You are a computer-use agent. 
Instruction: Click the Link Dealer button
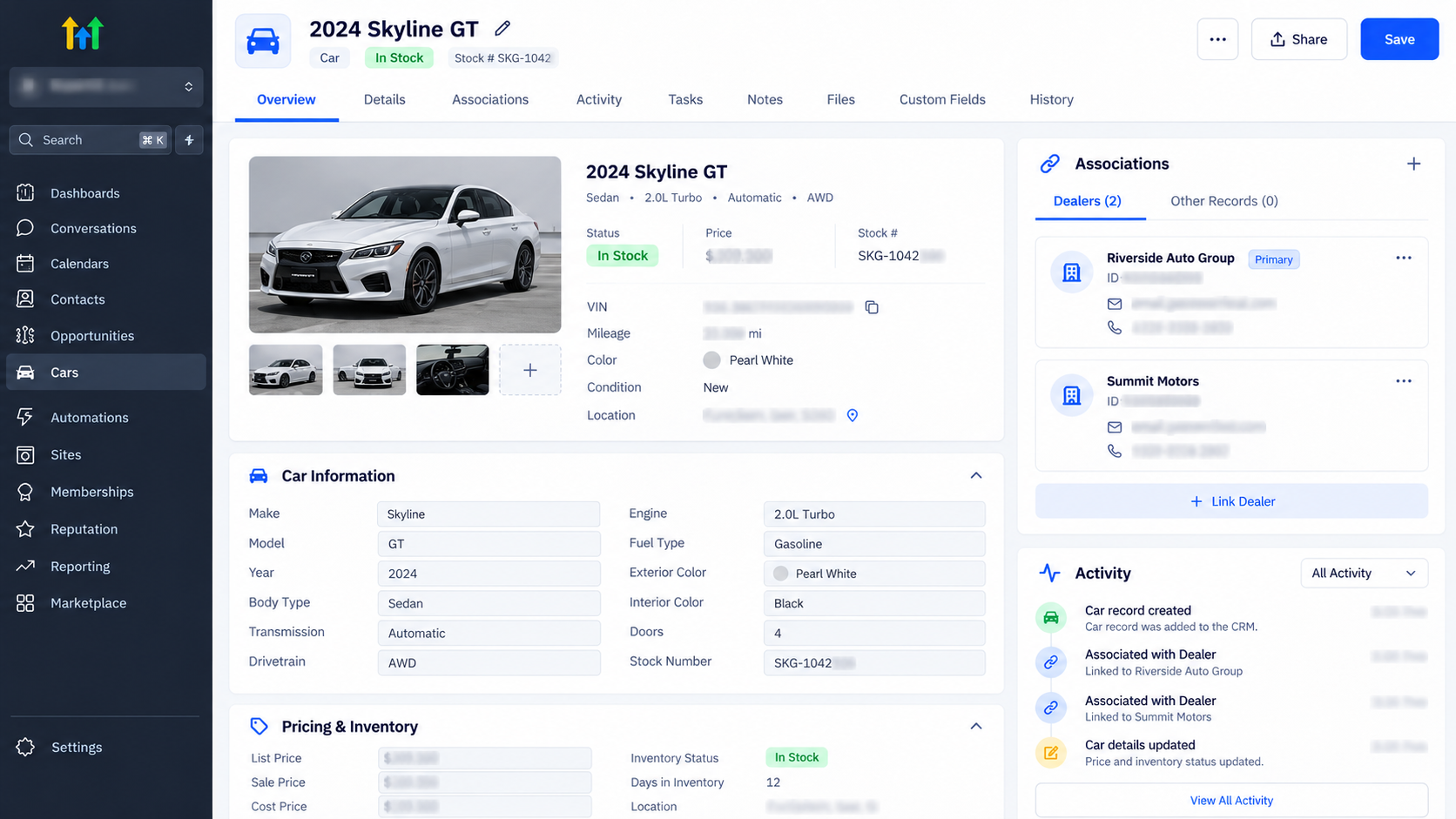coord(1231,501)
